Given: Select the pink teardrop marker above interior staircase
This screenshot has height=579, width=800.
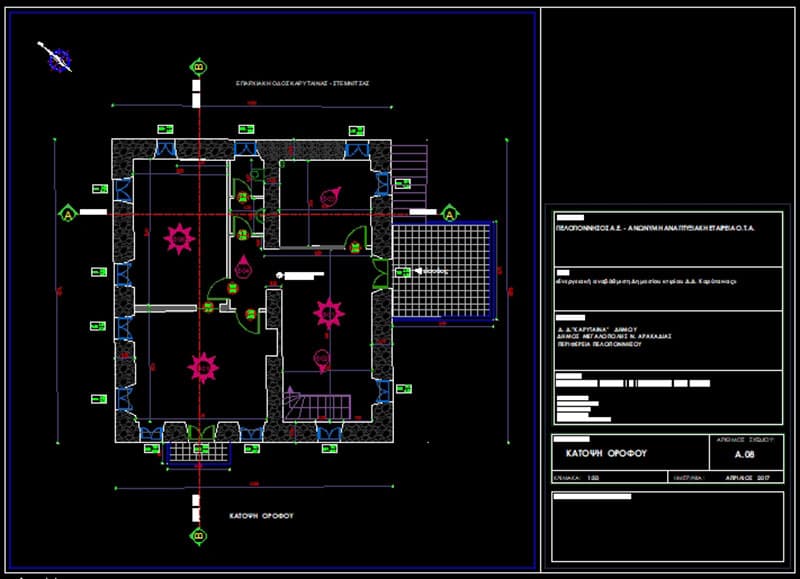Looking at the screenshot, I should (x=321, y=361).
